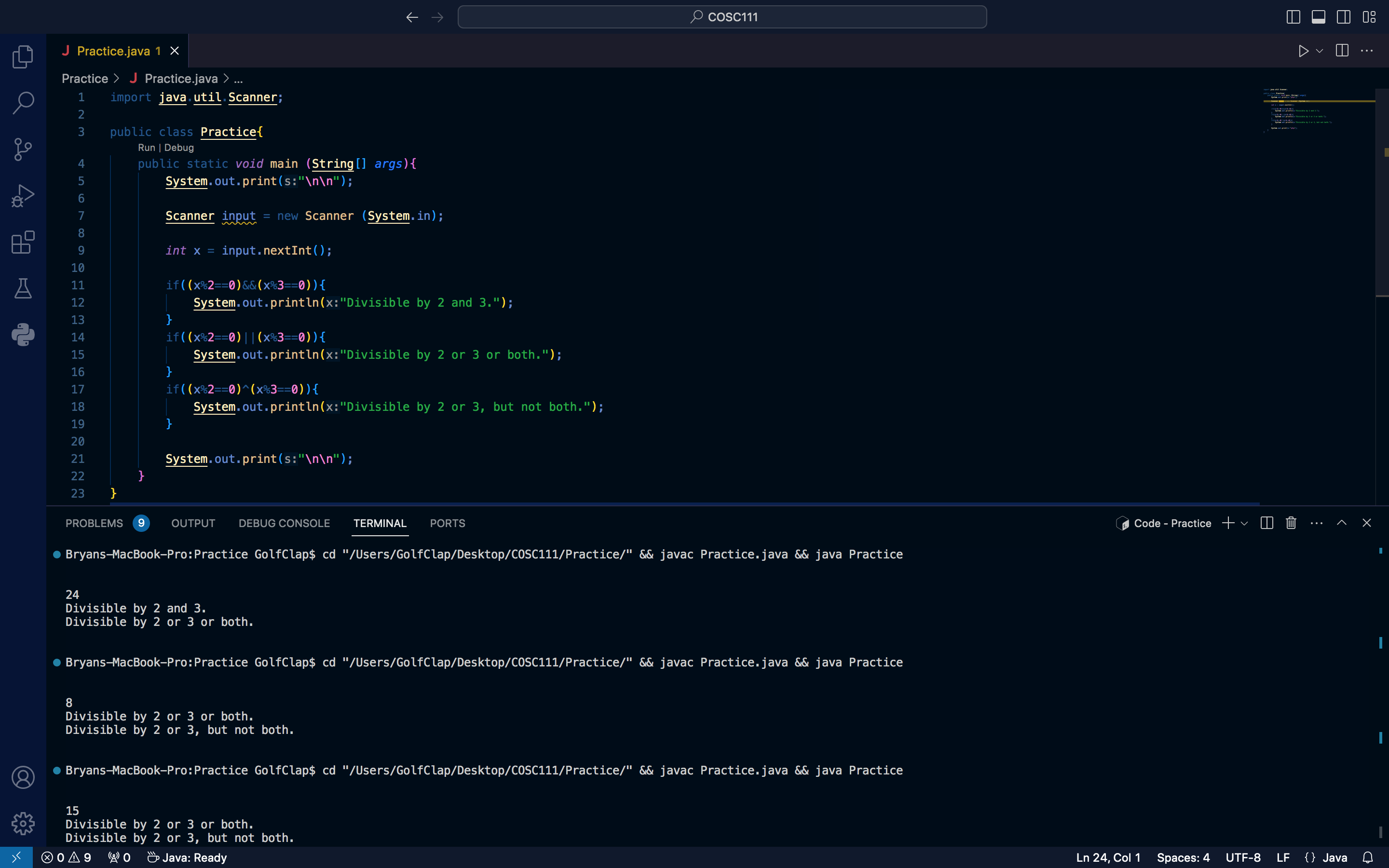Open run options dropdown arrow
1389x868 pixels.
coord(1320,51)
